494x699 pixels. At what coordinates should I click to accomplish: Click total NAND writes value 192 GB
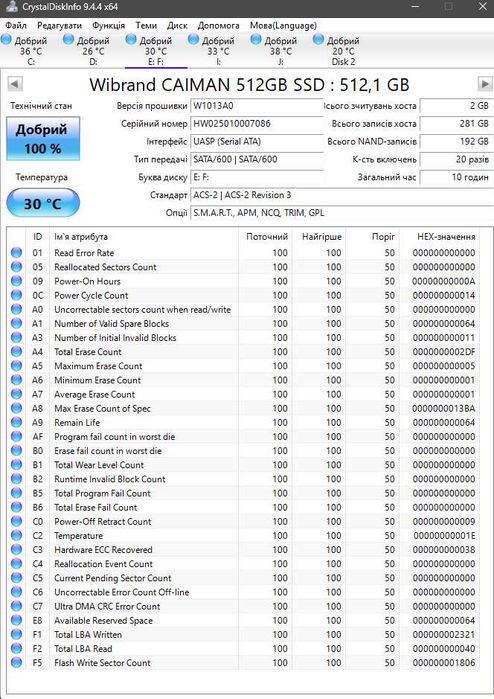pyautogui.click(x=456, y=142)
